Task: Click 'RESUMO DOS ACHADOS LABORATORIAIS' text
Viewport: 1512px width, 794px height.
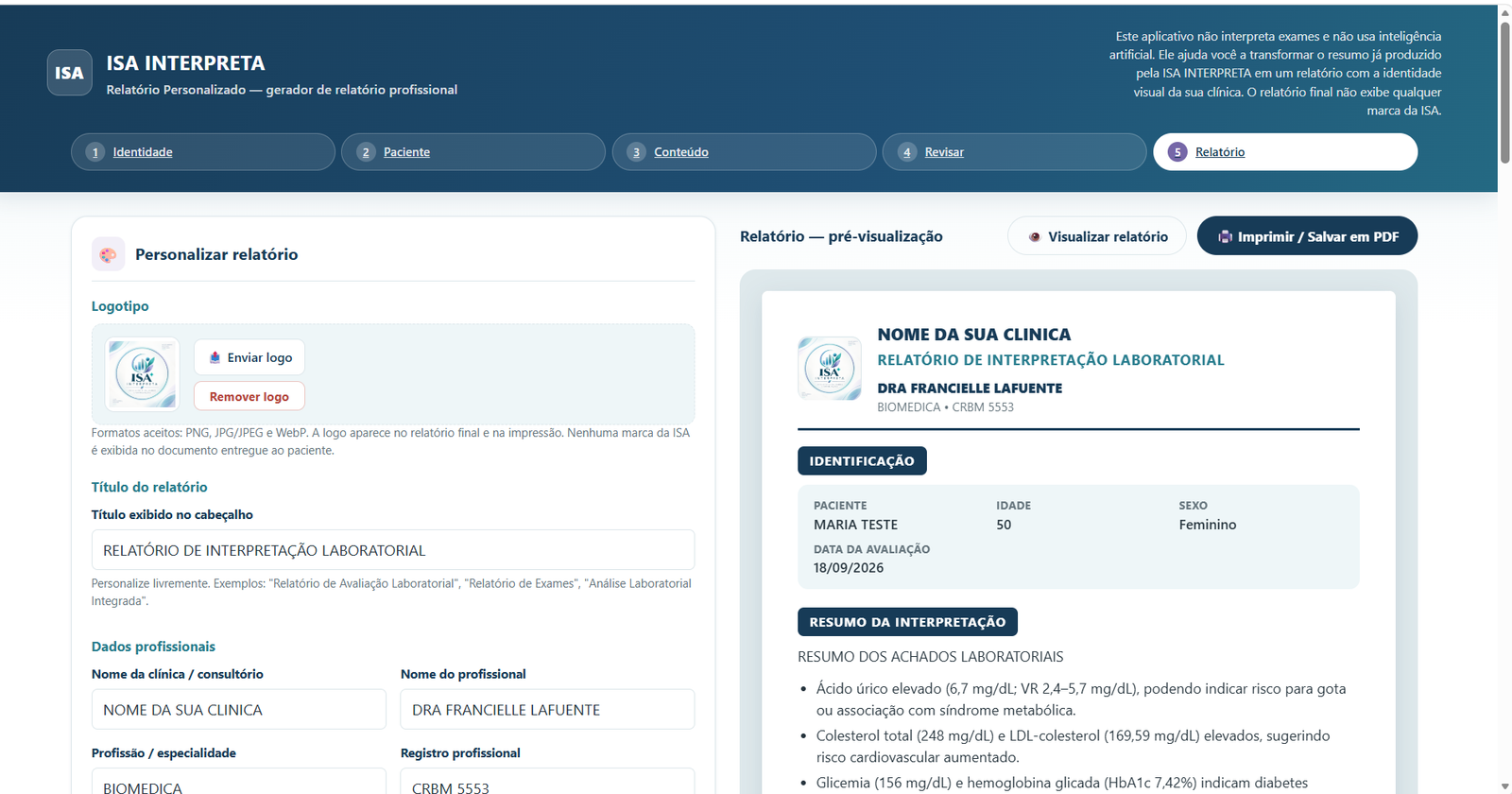Action: click(930, 657)
